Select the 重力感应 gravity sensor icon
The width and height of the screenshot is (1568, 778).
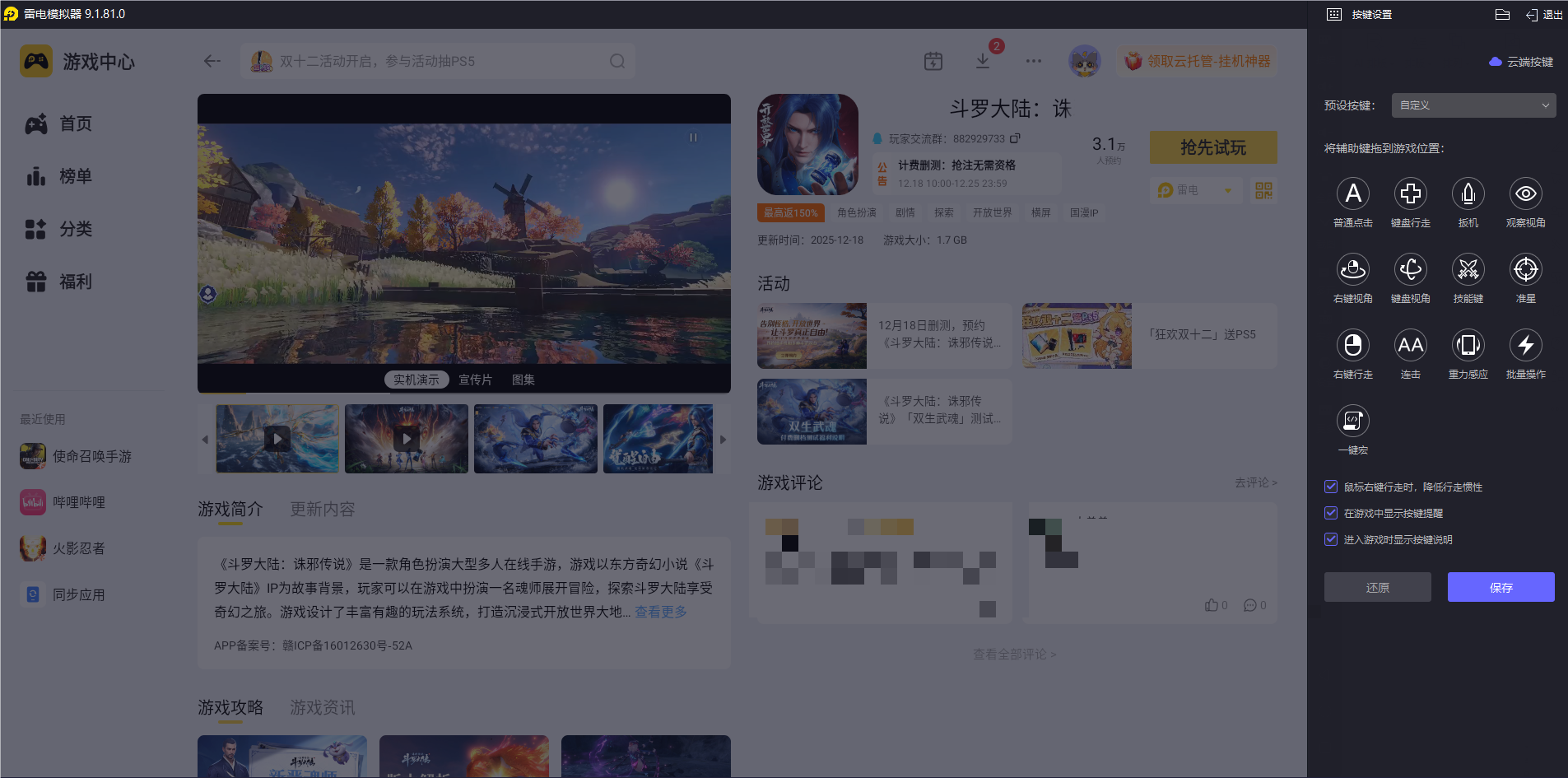pyautogui.click(x=1468, y=345)
